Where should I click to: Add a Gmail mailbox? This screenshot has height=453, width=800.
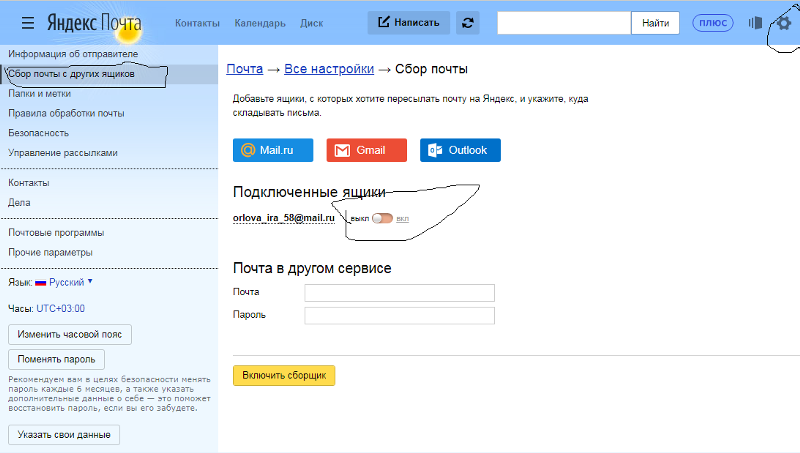366,150
